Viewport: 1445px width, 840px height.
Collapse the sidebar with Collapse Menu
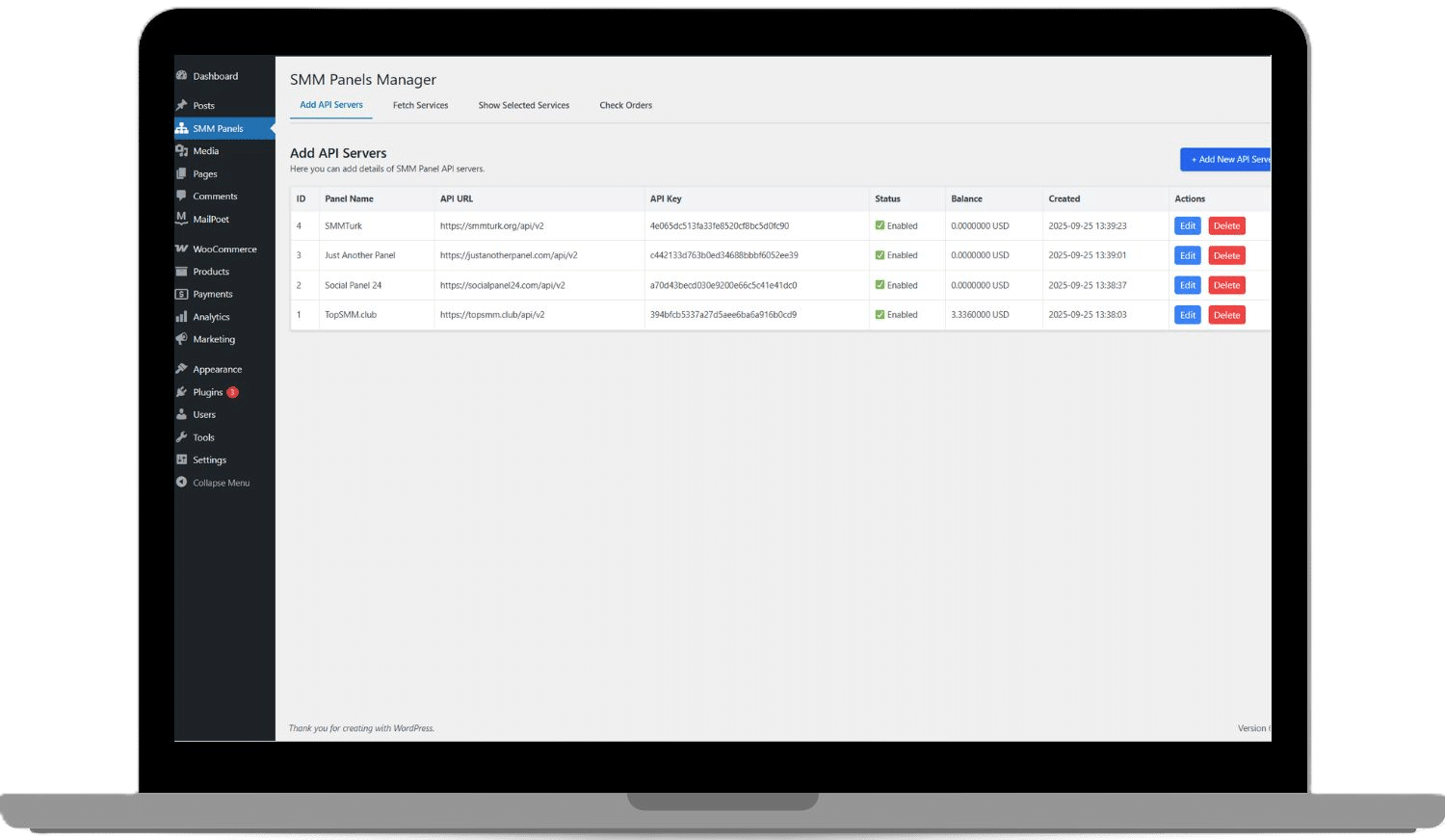pyautogui.click(x=221, y=483)
